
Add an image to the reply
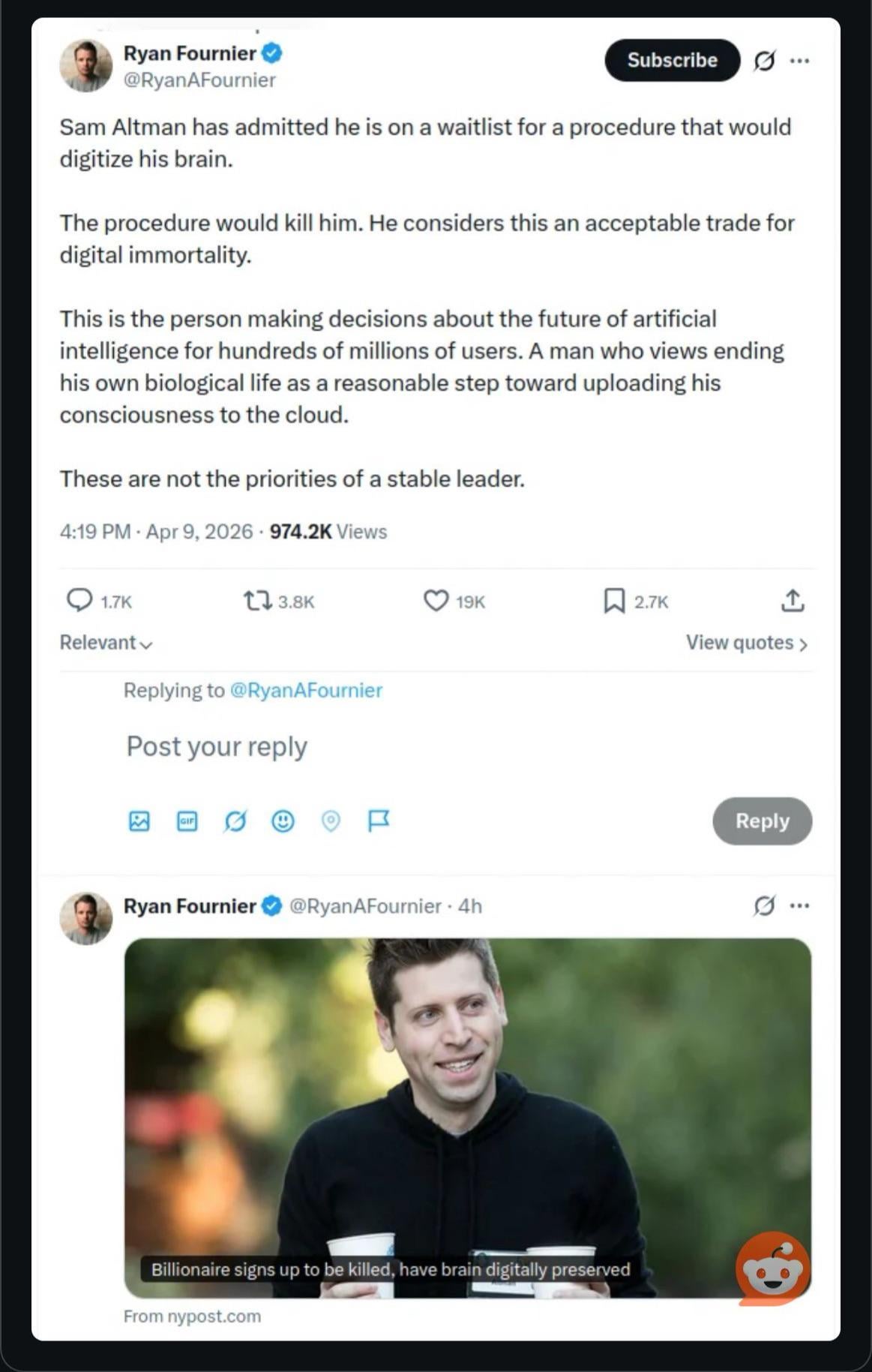139,821
